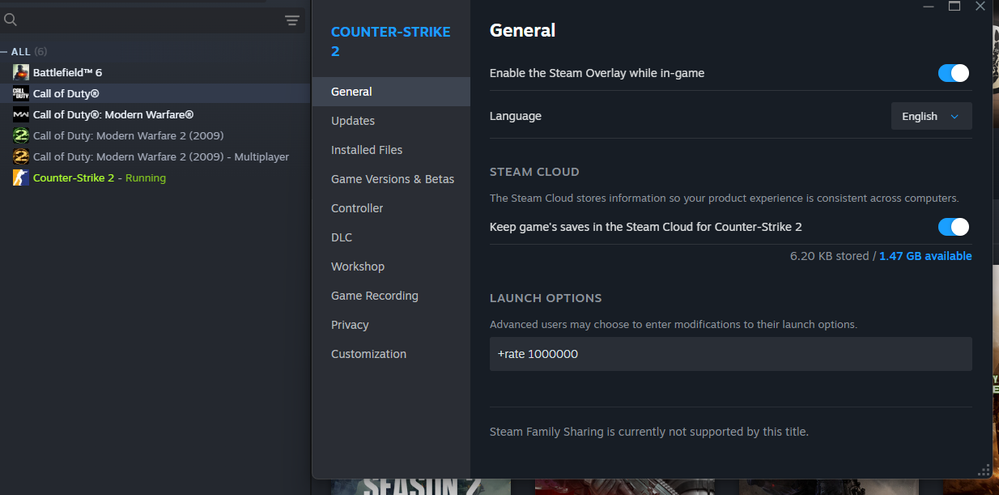The width and height of the screenshot is (999, 495).
Task: Switch to the Customization tab
Action: pyautogui.click(x=391, y=354)
